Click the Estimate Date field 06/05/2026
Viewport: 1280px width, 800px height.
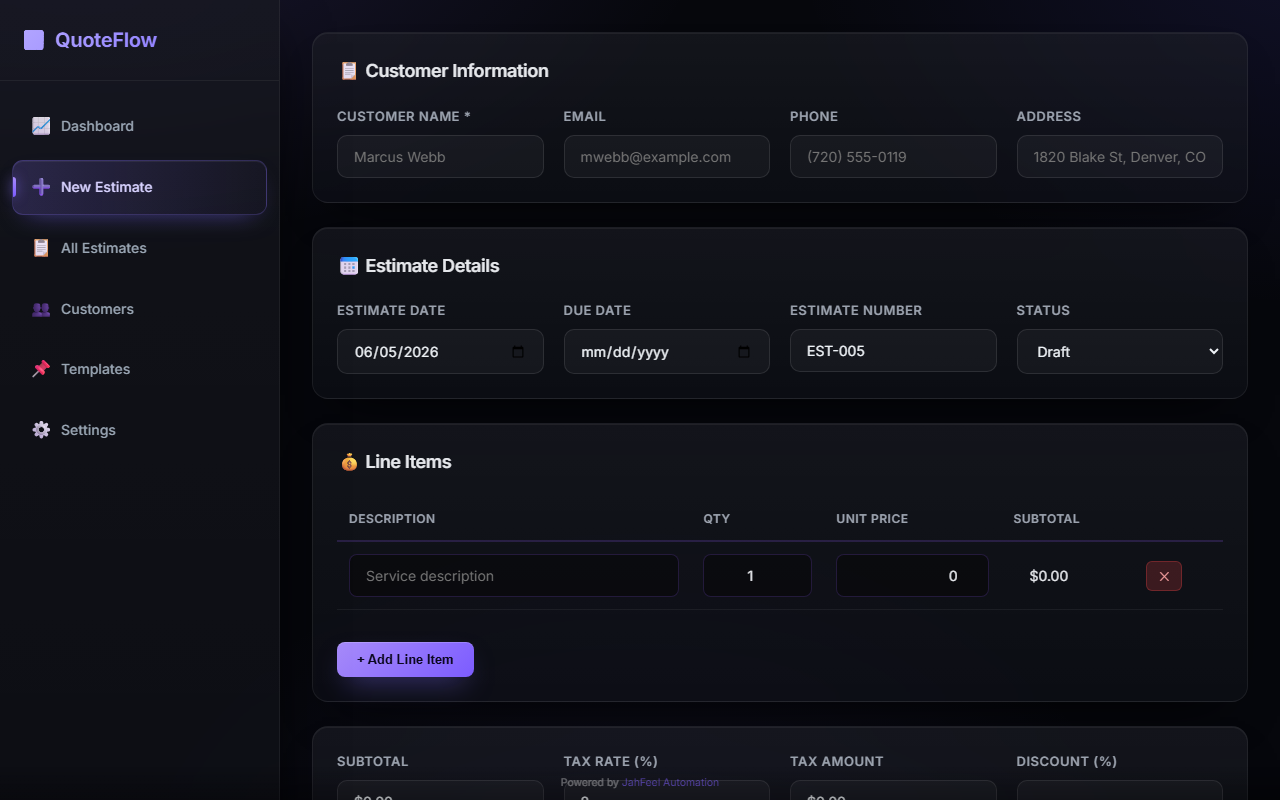pyautogui.click(x=440, y=352)
